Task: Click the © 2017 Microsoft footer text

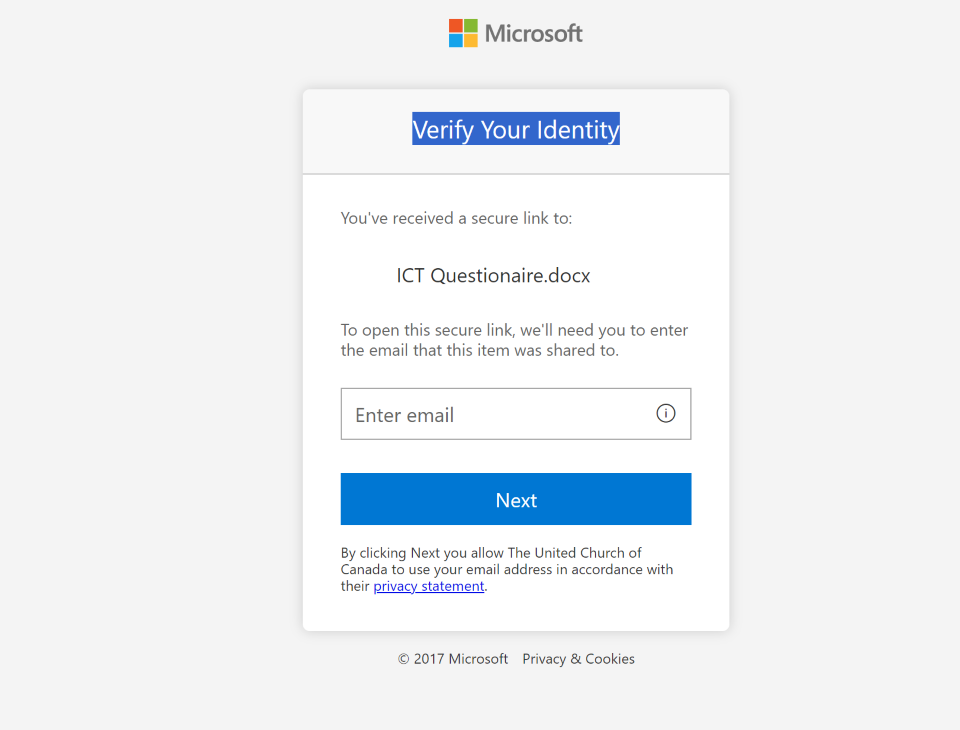Action: click(x=452, y=659)
